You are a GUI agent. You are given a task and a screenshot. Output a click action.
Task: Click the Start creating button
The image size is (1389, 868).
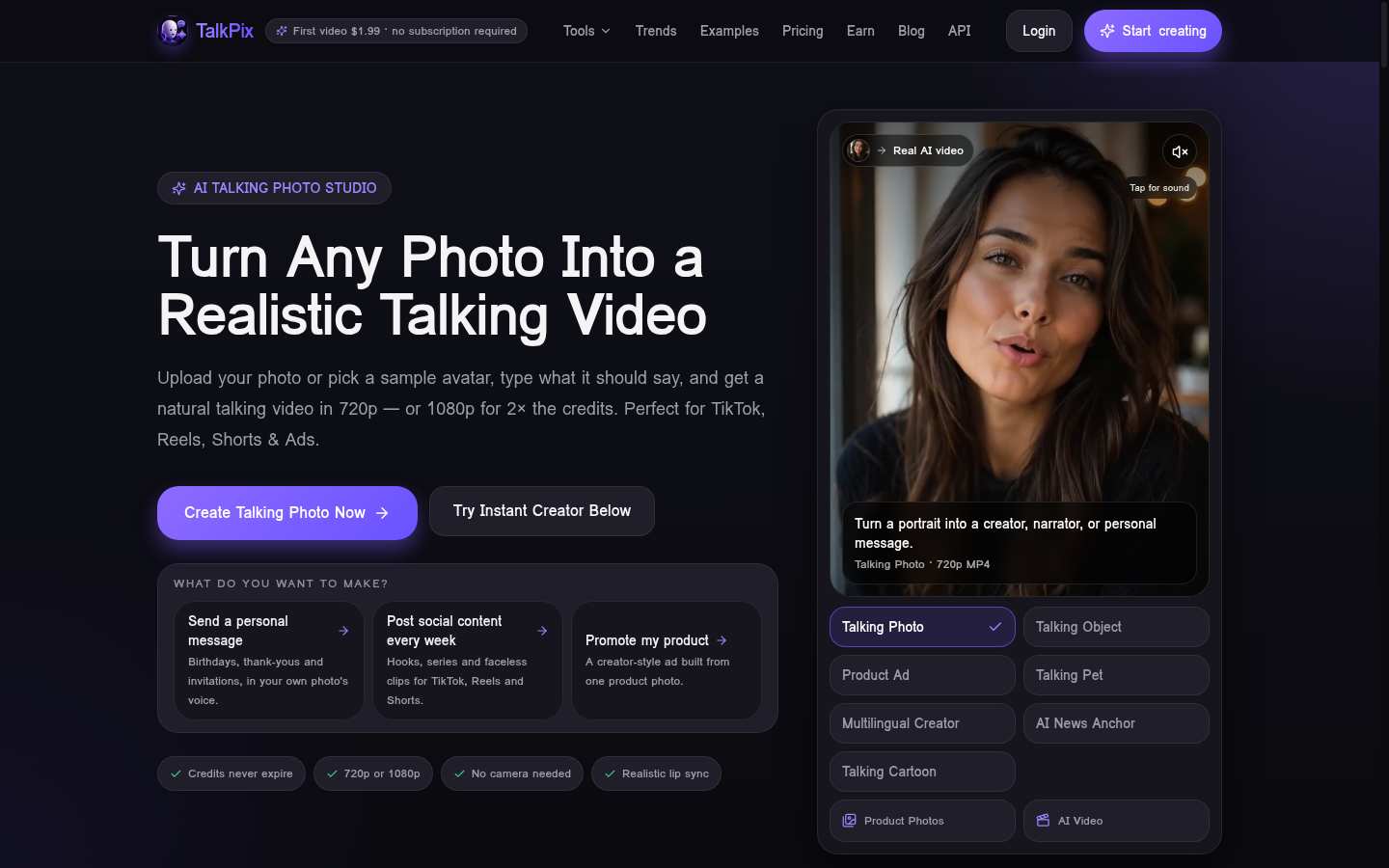(x=1153, y=31)
